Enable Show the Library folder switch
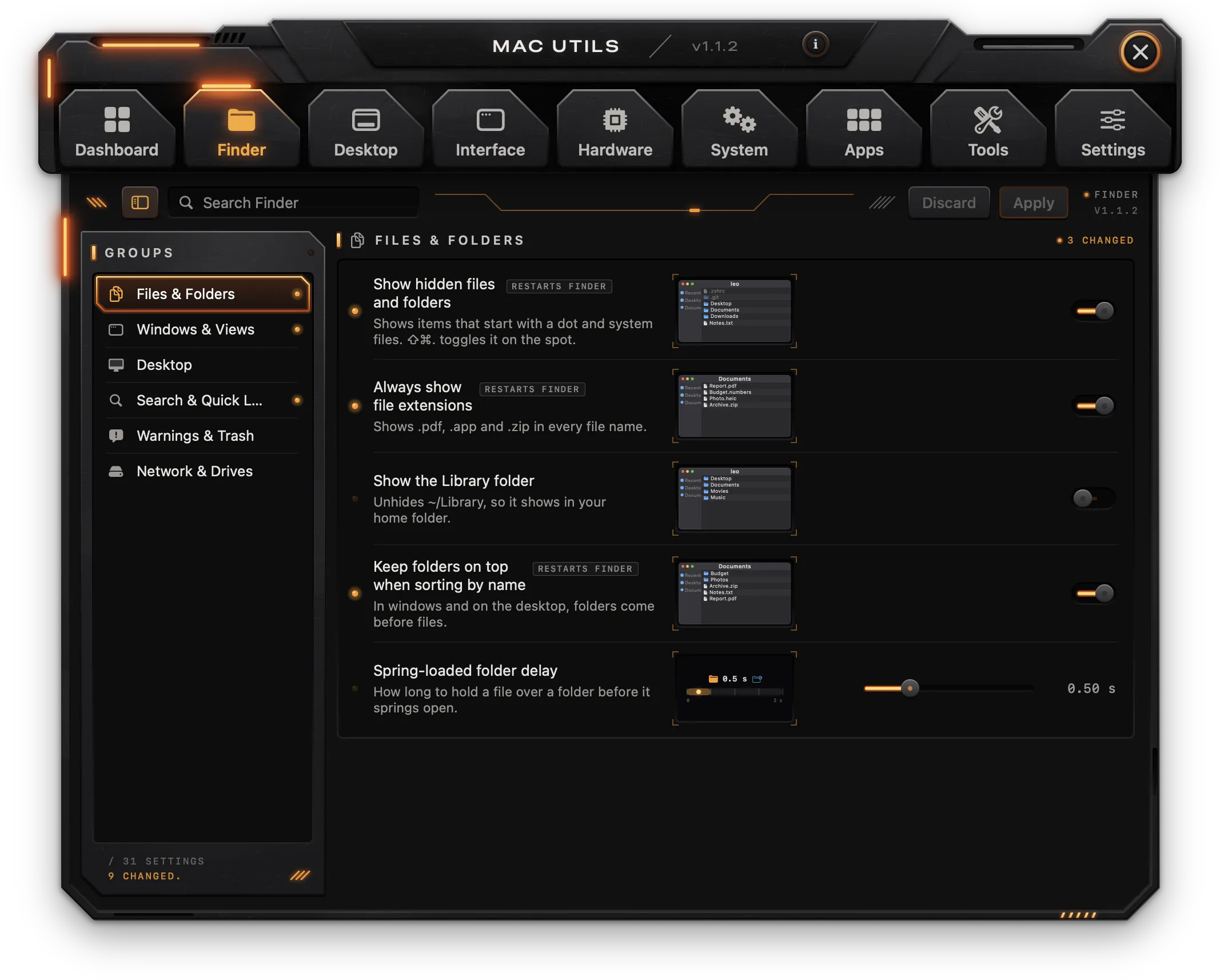Screen dimensions: 1220x980 point(1094,499)
